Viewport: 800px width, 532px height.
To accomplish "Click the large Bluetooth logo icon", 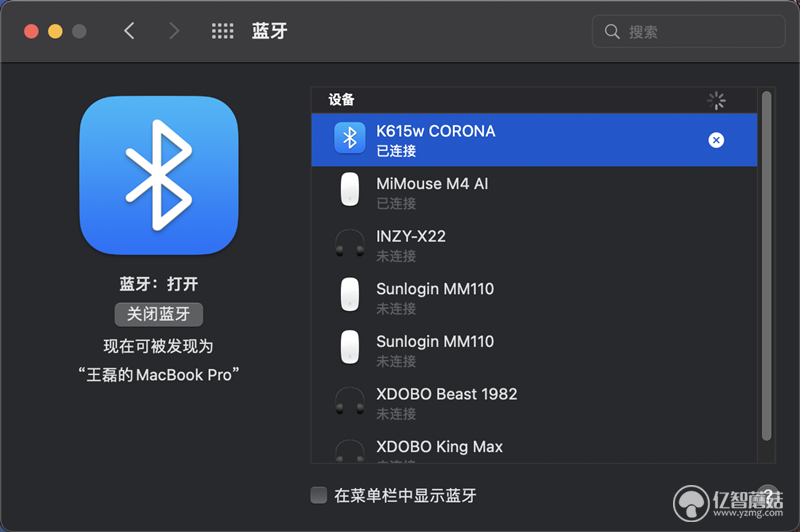I will coord(159,175).
